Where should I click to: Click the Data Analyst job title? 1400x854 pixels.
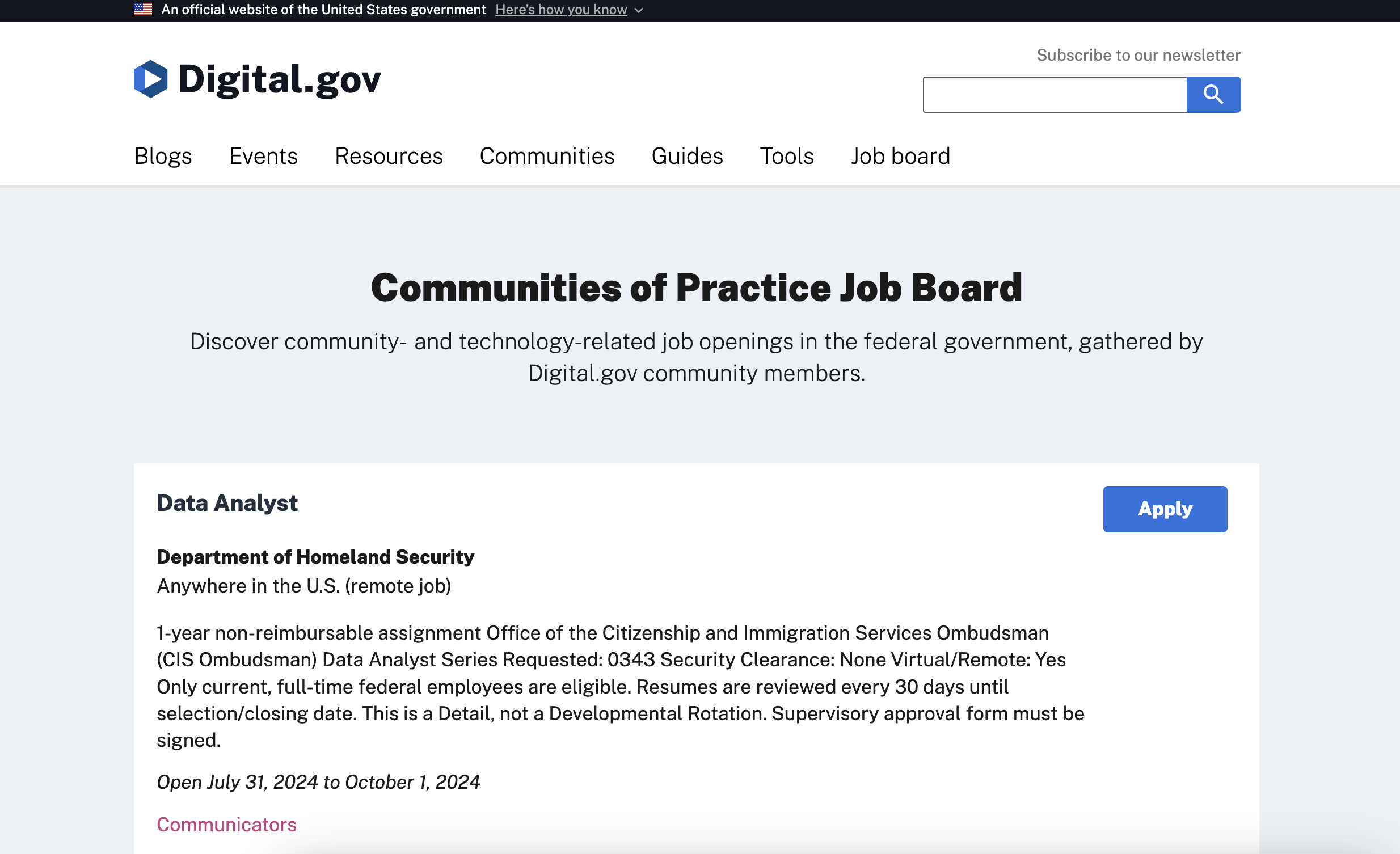point(227,503)
